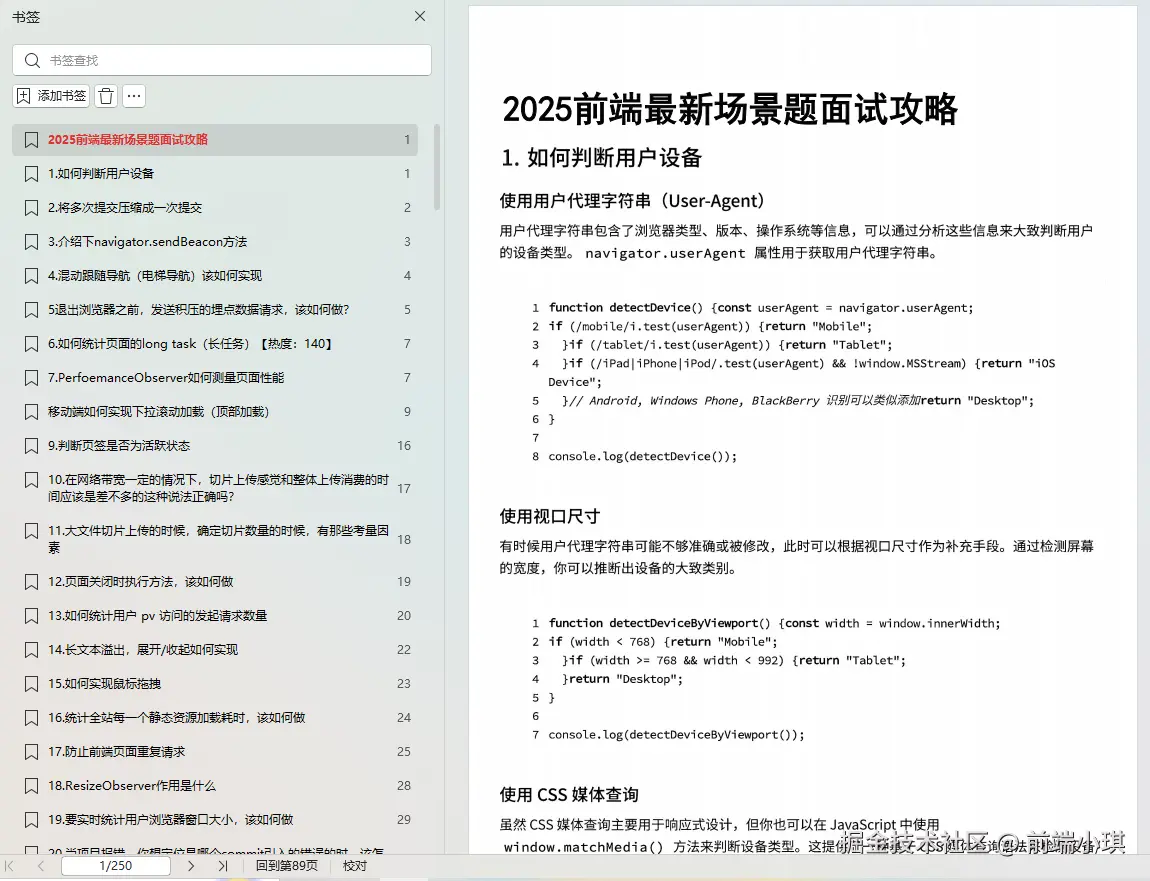Click the search magnifier icon
Screen dimensions: 1150x881
[32, 60]
